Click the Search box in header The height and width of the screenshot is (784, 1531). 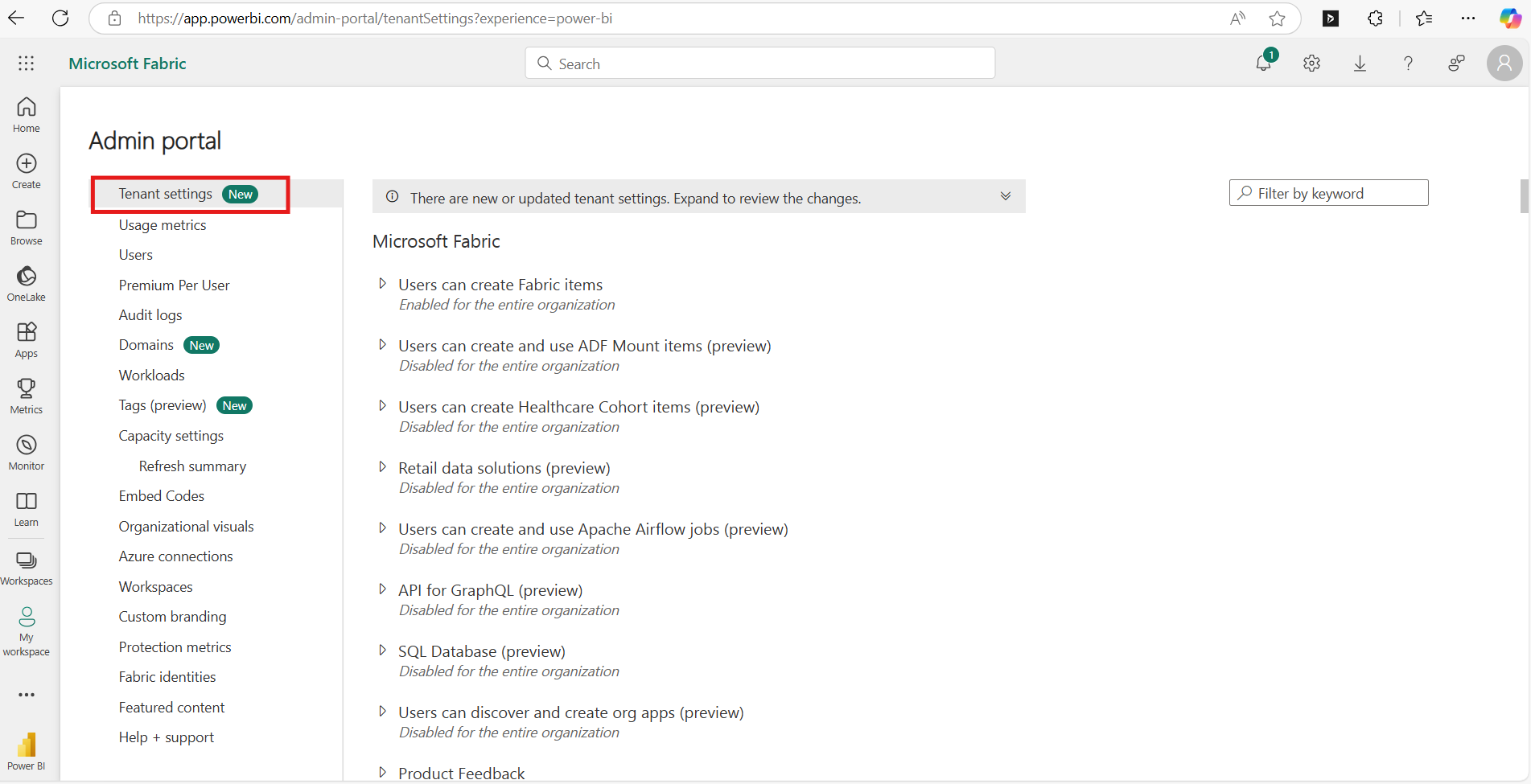(x=760, y=64)
